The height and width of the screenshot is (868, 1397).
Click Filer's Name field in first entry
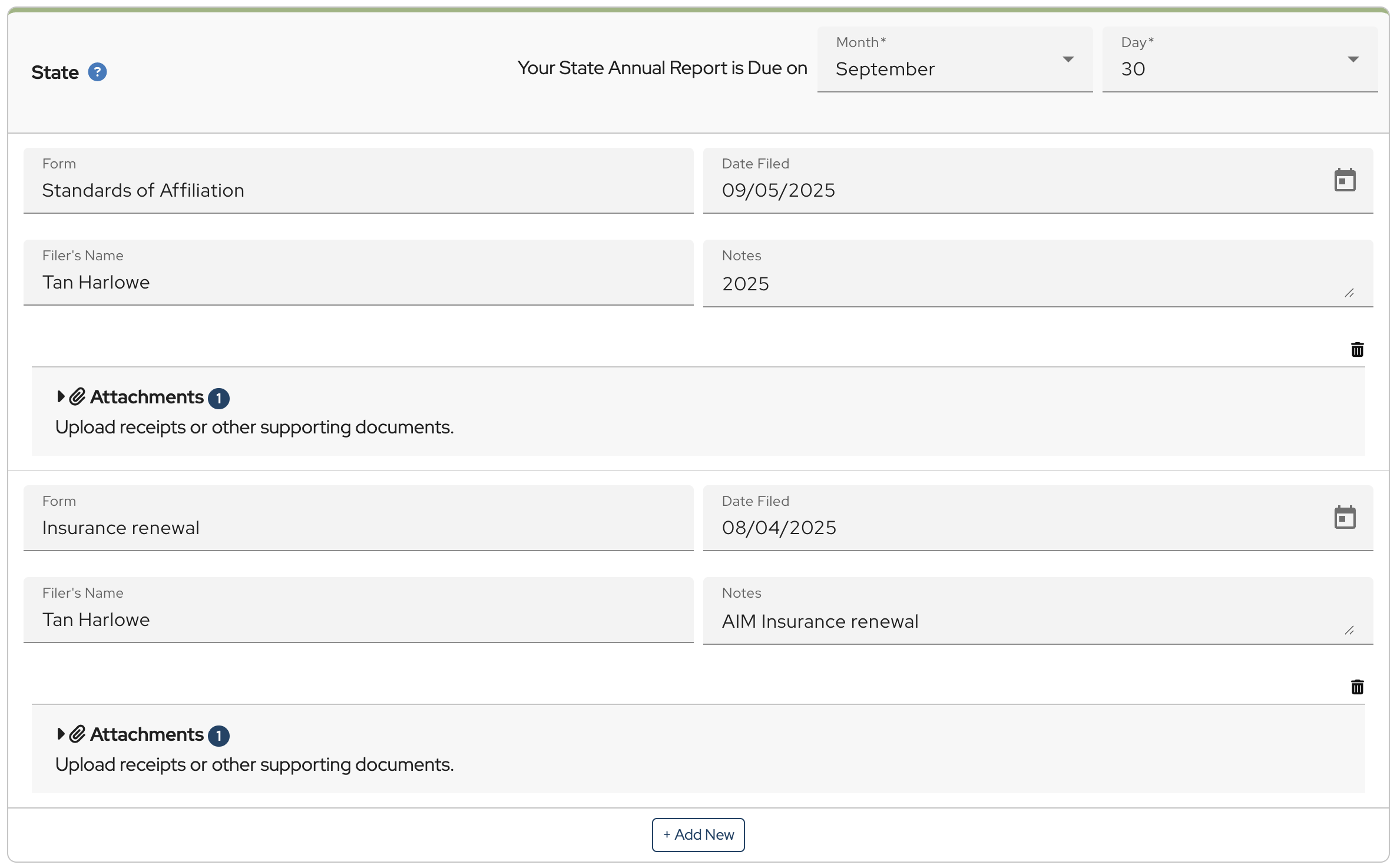point(358,281)
